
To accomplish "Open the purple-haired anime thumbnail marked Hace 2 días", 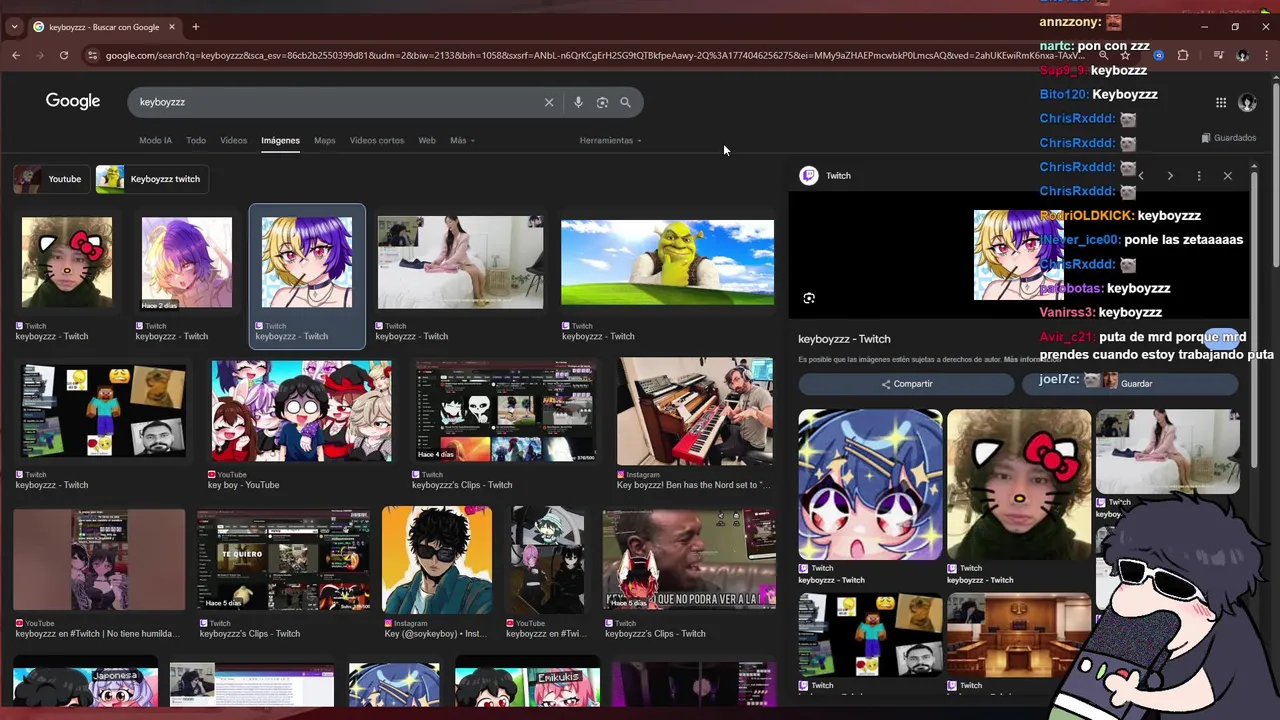I will pos(187,262).
